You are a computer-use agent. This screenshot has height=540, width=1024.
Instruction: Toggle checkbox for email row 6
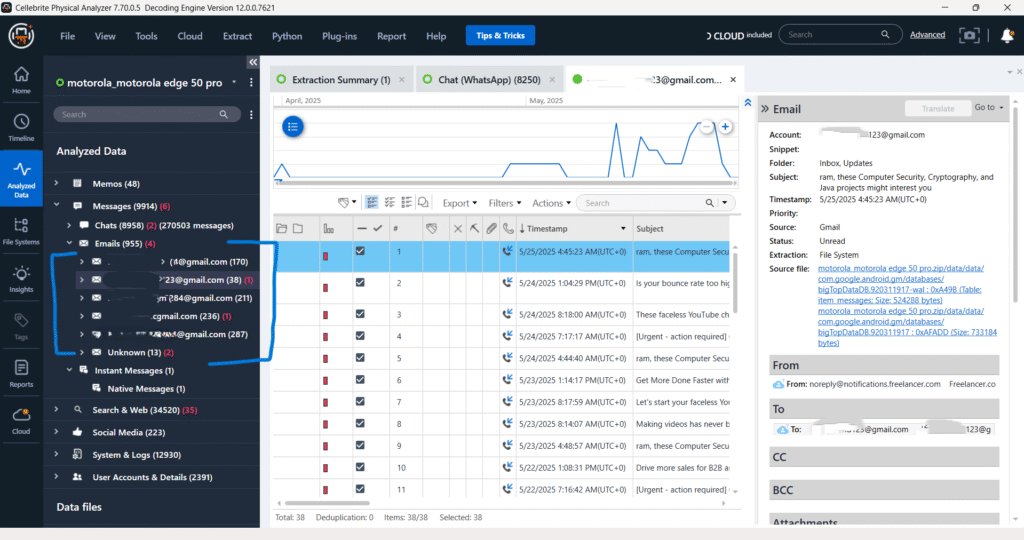(x=360, y=379)
